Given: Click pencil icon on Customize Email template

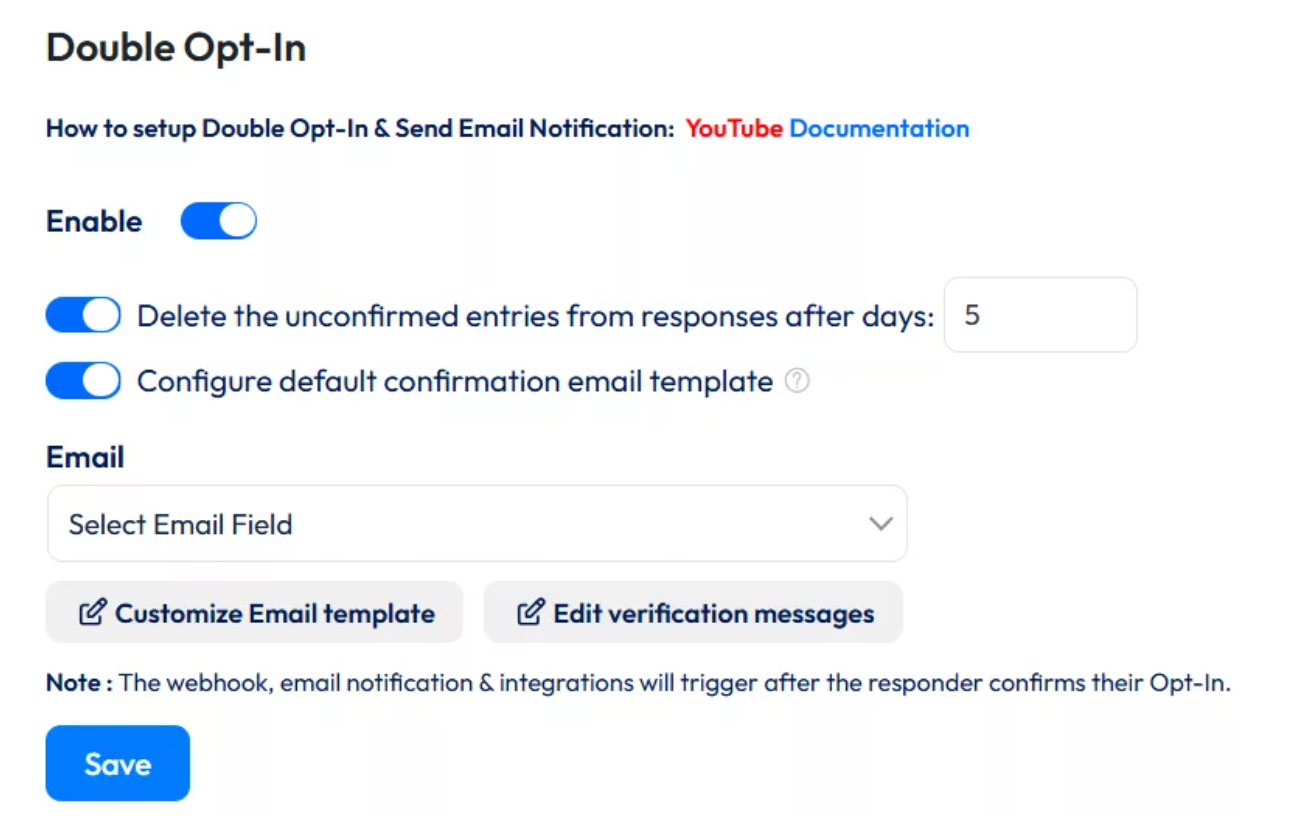Looking at the screenshot, I should 92,612.
